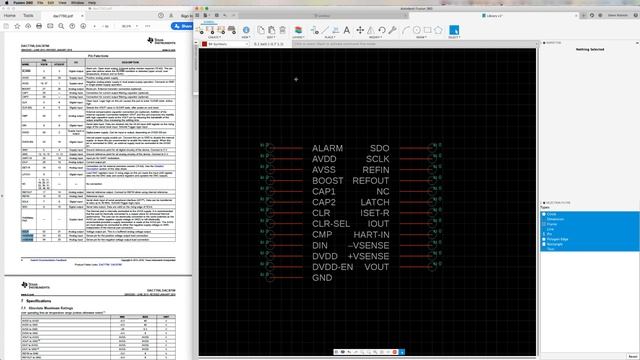Screen dimensions: 640x360
Task: Click the star bookmark icon in PDF viewer
Action: pyautogui.click(x=17, y=26)
